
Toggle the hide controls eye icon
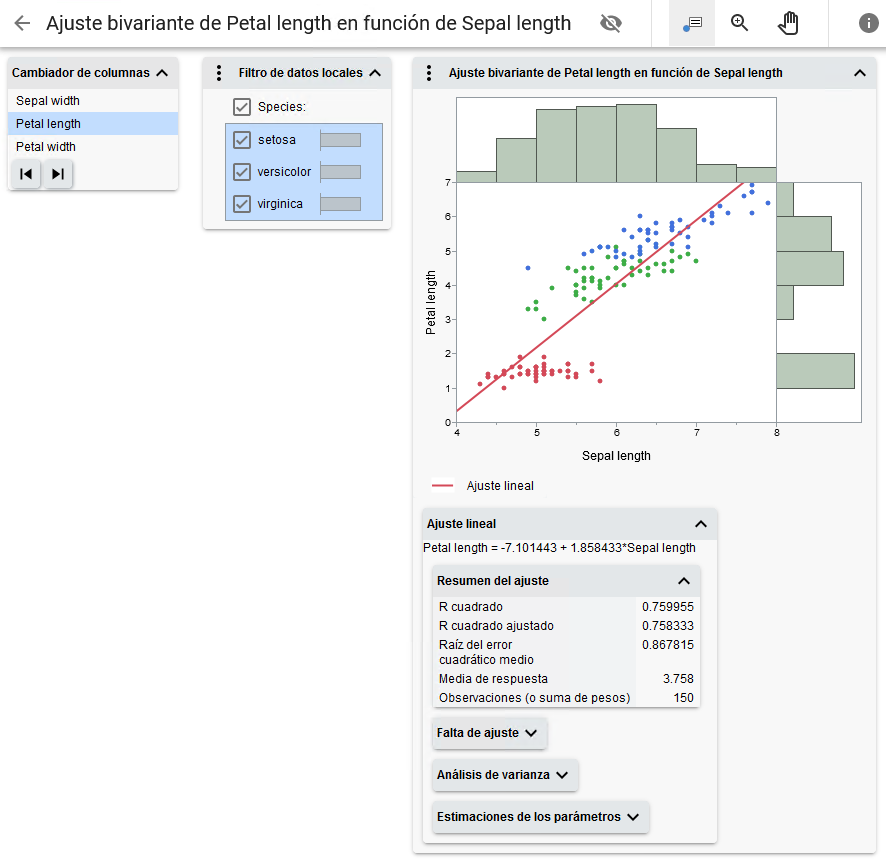click(610, 23)
